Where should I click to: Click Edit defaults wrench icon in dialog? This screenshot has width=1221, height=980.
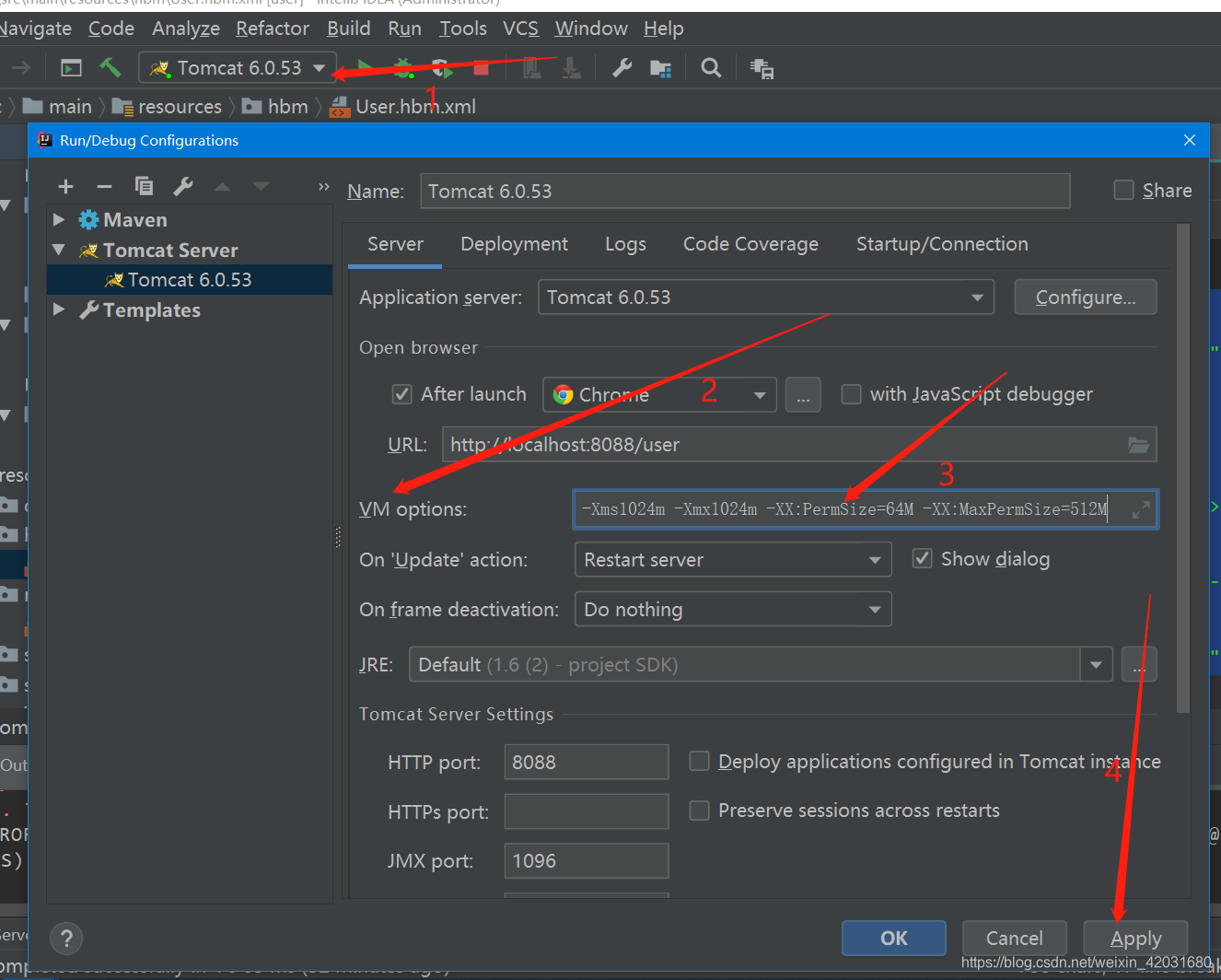click(183, 186)
